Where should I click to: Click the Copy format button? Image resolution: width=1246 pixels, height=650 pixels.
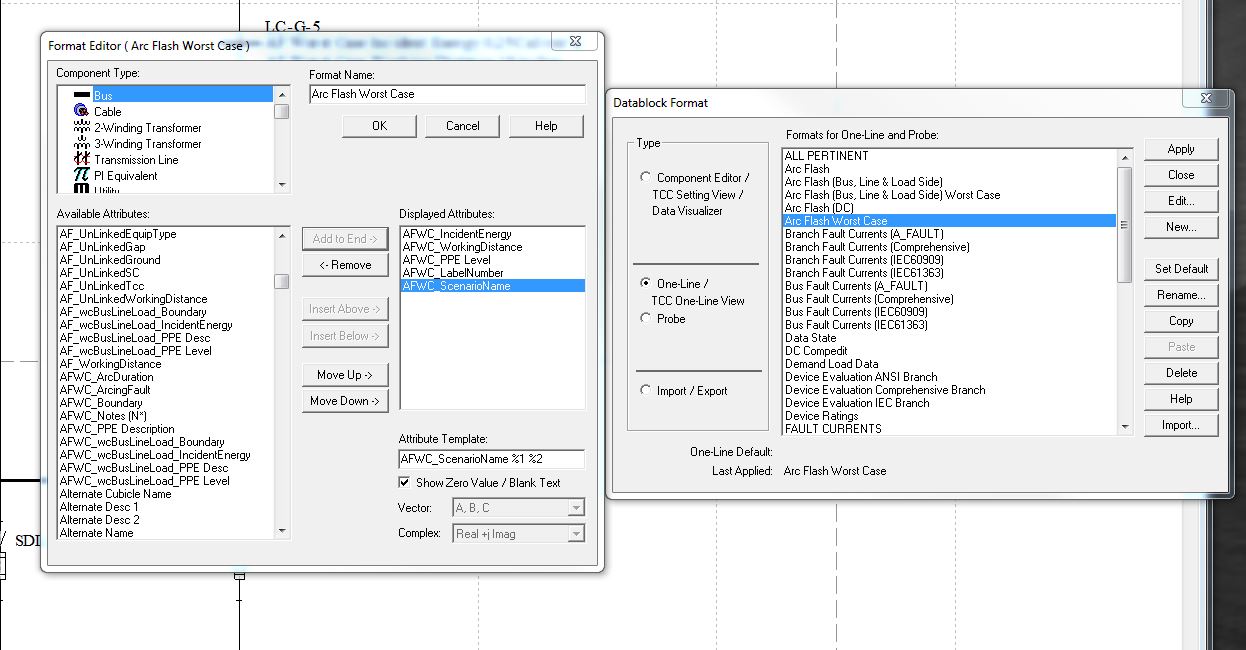(x=1181, y=321)
